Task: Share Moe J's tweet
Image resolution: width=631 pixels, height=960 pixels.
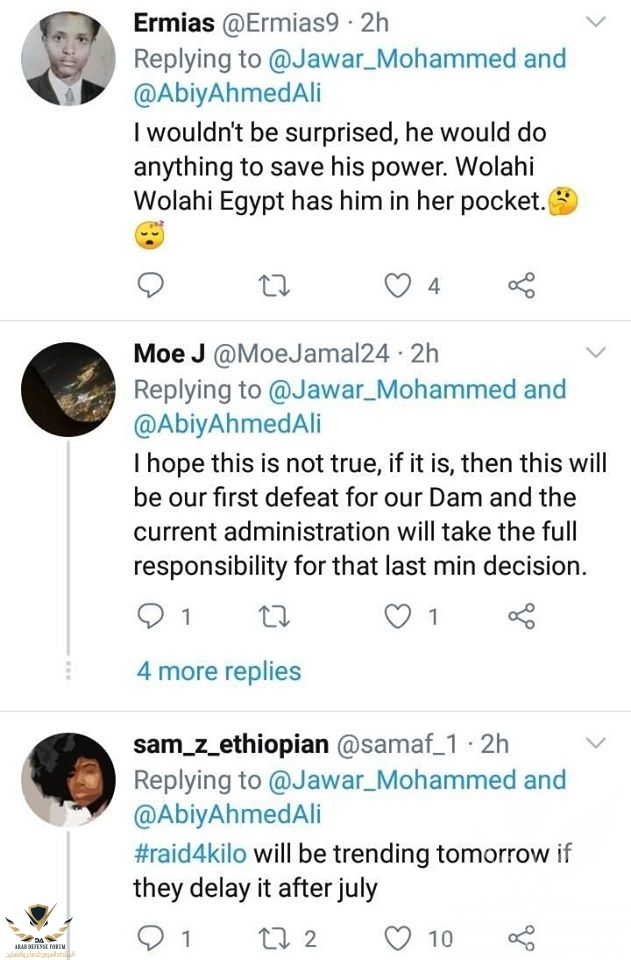Action: [x=521, y=616]
